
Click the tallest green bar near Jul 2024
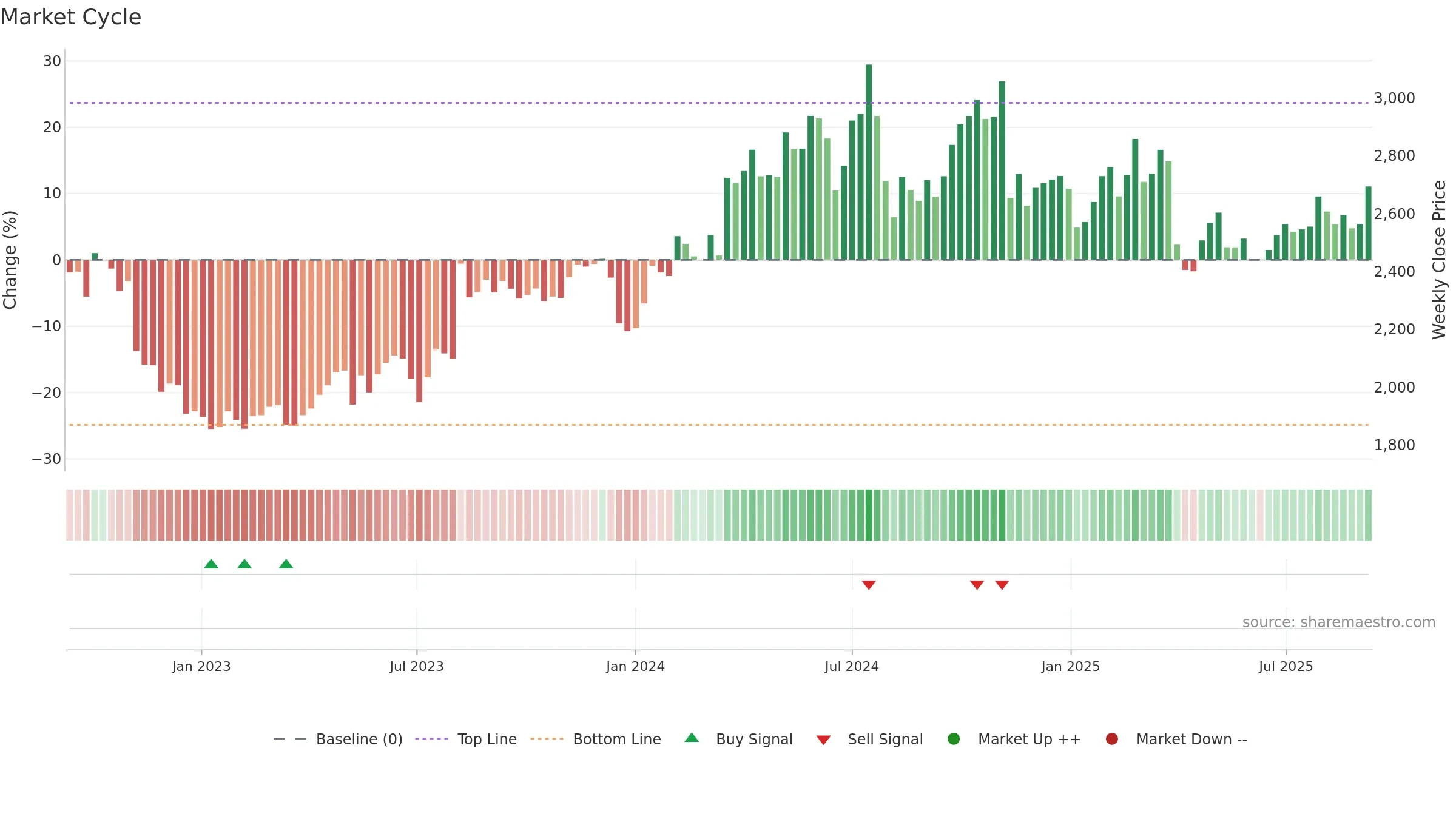coord(869,162)
